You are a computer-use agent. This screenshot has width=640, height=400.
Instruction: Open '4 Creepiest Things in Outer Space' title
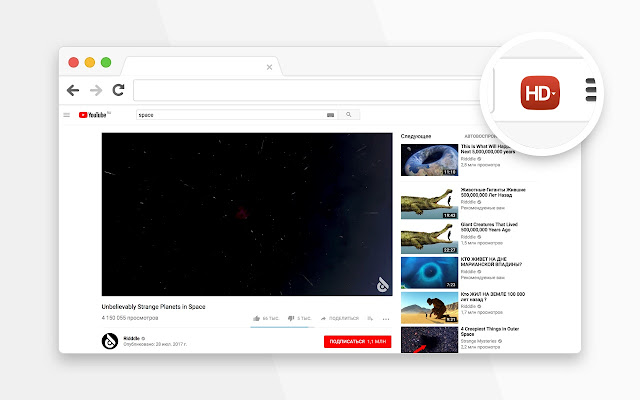click(x=490, y=331)
